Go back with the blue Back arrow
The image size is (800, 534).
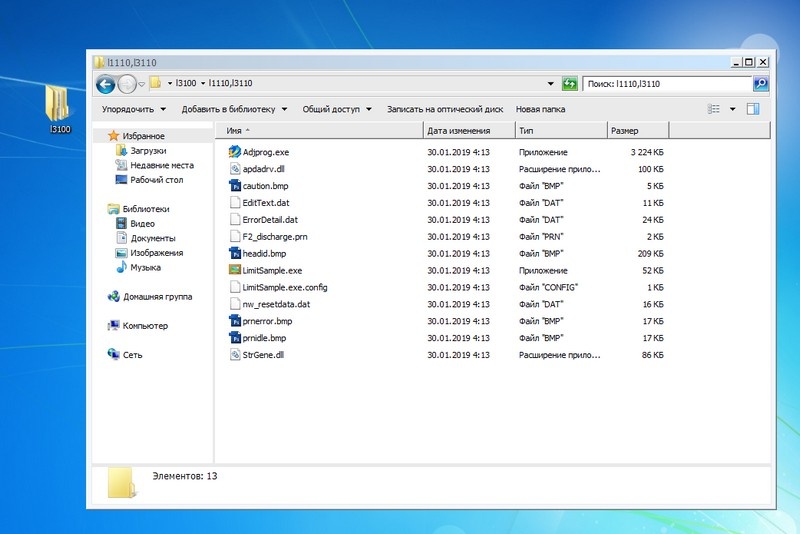coord(106,84)
